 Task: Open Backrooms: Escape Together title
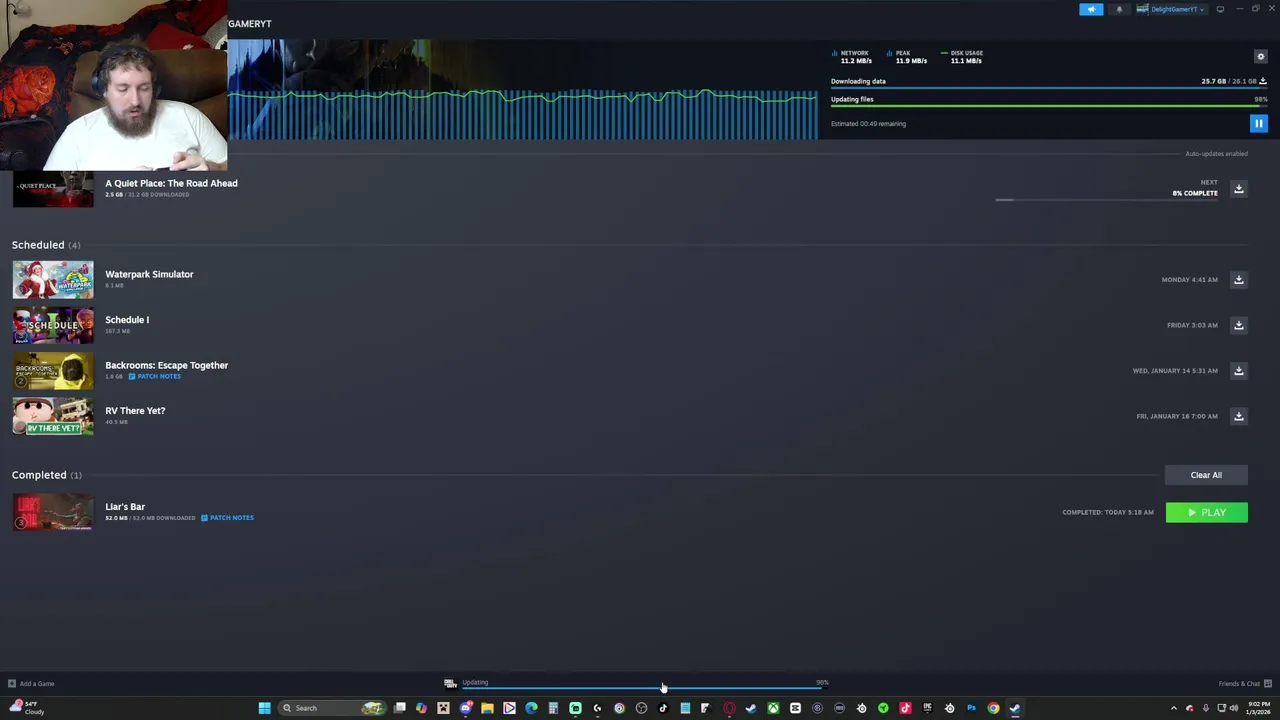[166, 365]
